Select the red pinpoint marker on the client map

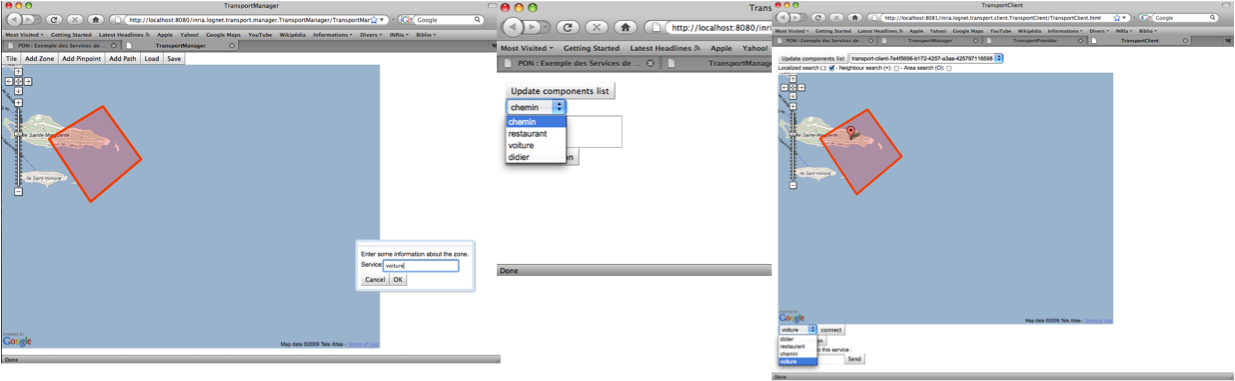click(852, 131)
